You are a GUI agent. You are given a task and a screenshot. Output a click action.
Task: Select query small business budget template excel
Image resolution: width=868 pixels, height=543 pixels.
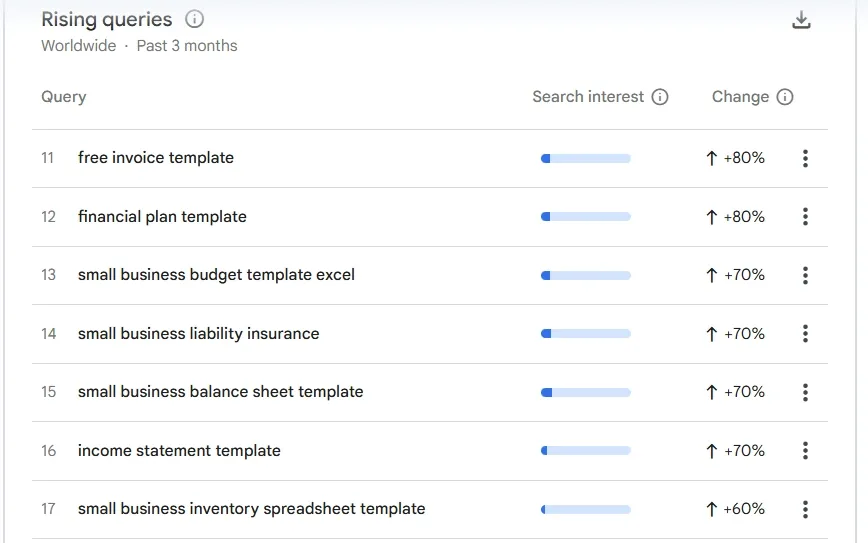click(216, 275)
